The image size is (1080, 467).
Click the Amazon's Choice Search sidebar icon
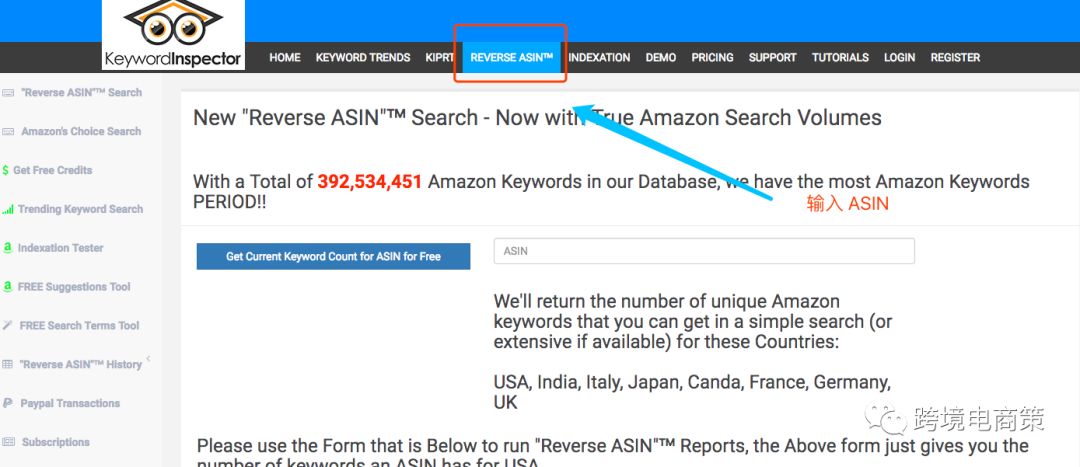coord(8,132)
